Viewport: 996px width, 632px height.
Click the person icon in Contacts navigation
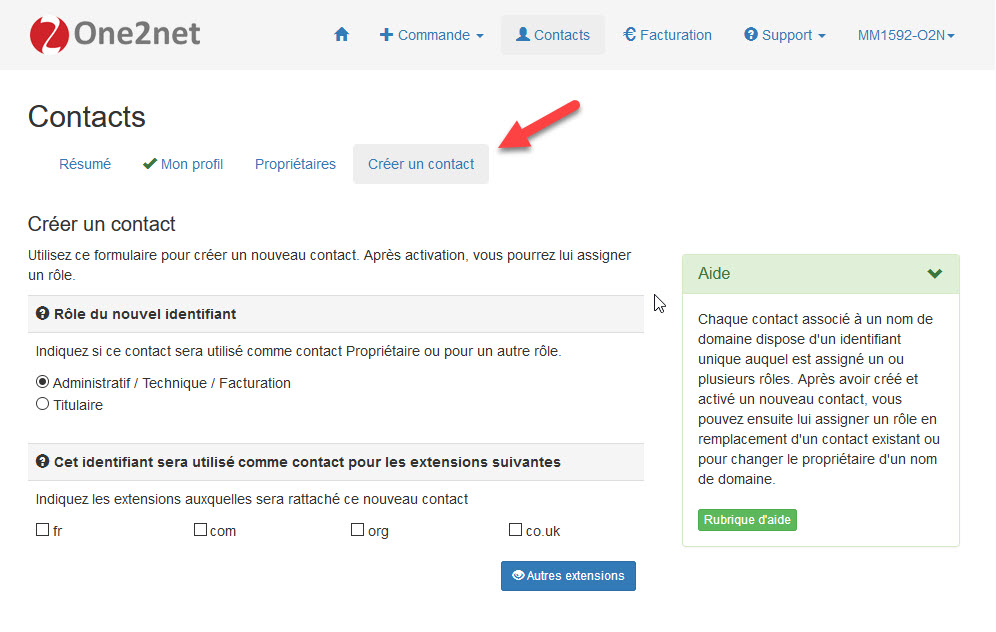point(523,34)
